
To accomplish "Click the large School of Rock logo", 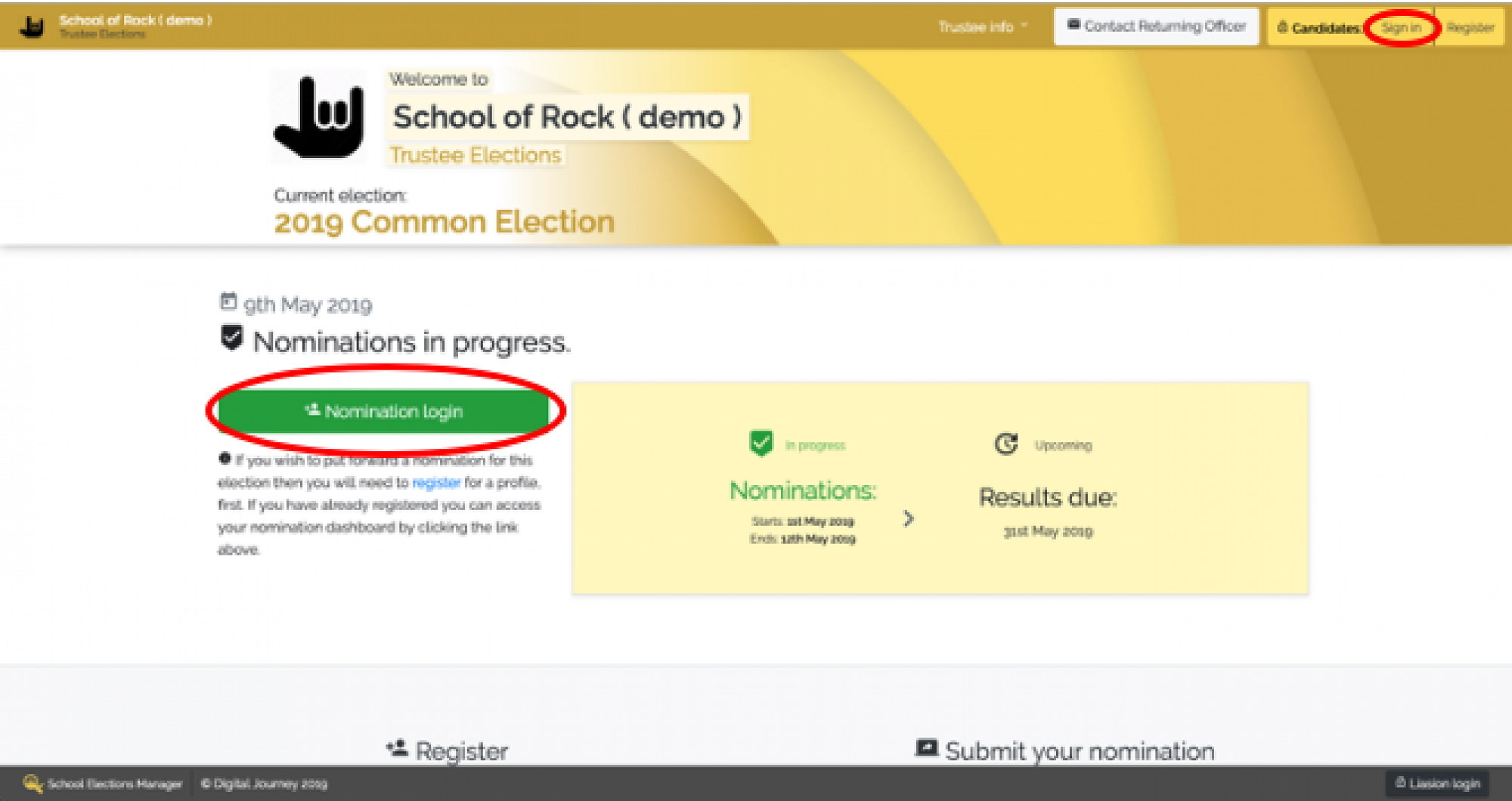I will (319, 117).
